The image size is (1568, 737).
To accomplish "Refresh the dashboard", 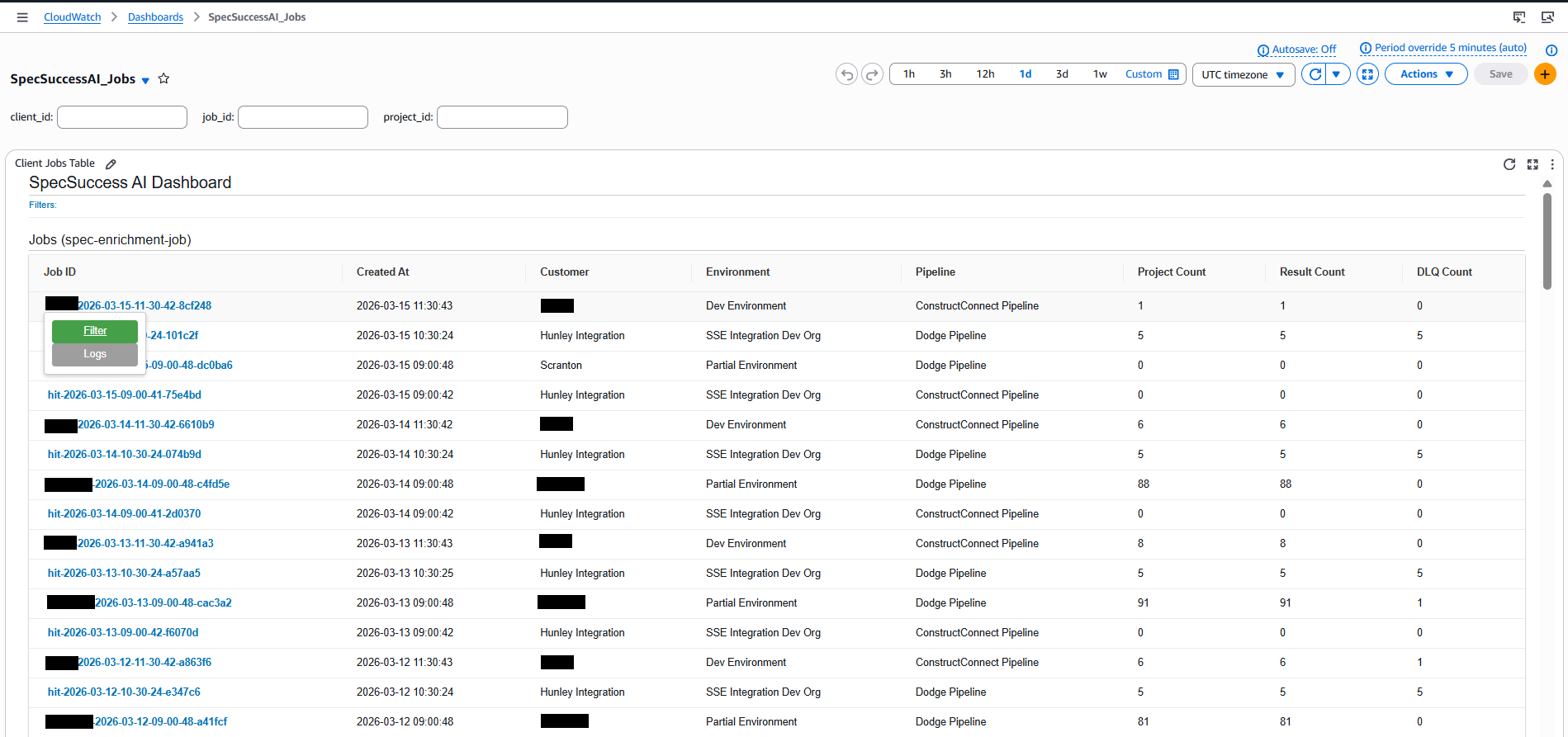I will (x=1315, y=74).
